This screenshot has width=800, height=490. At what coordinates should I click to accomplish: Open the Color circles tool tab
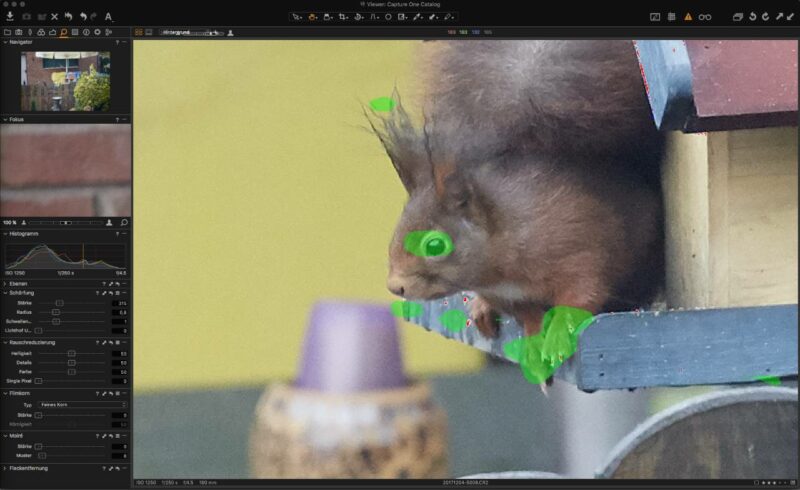(x=41, y=32)
